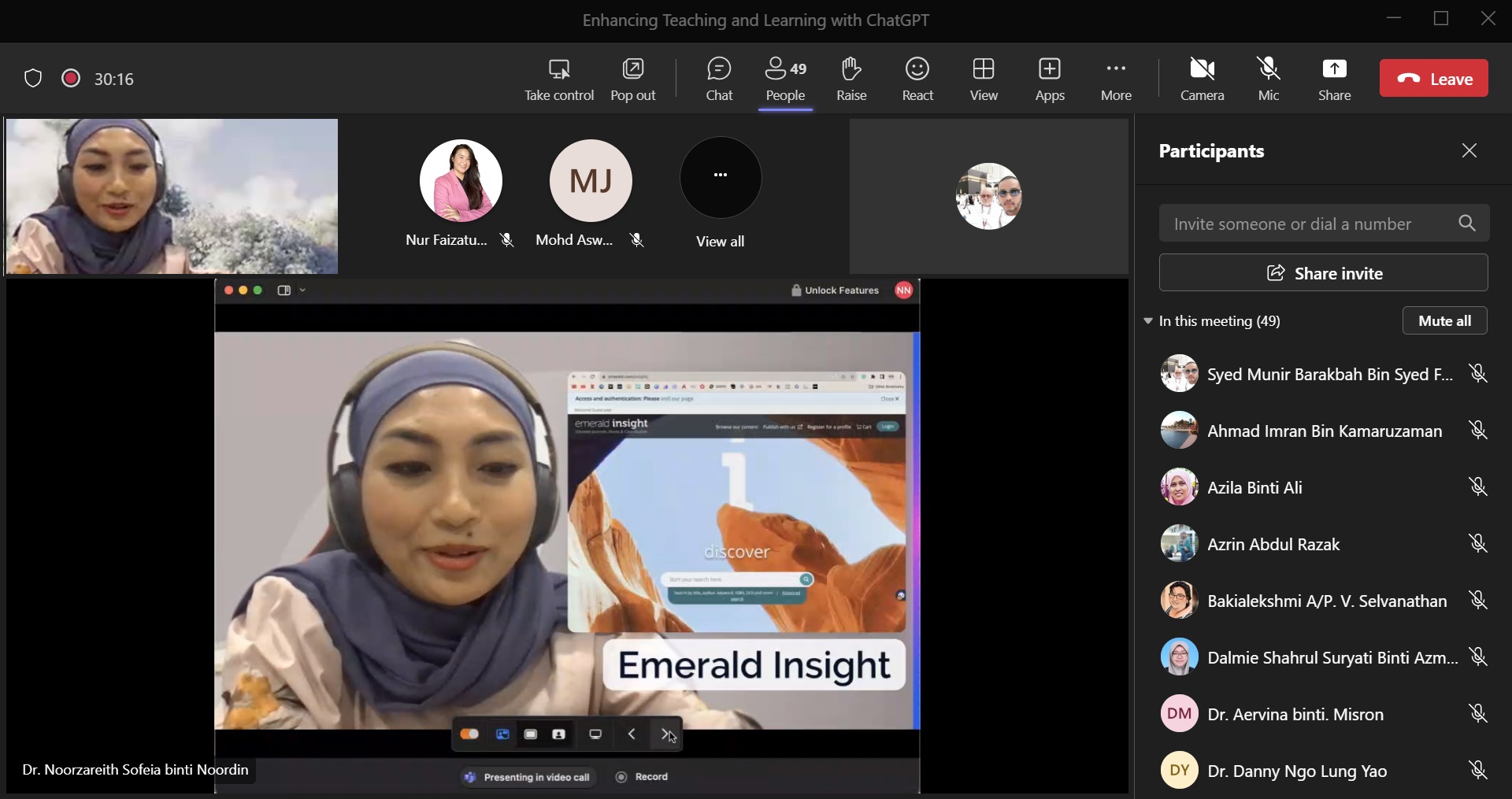1512x799 pixels.
Task: Click Dr. Danny Ngo's muted mic icon
Action: coord(1478,770)
